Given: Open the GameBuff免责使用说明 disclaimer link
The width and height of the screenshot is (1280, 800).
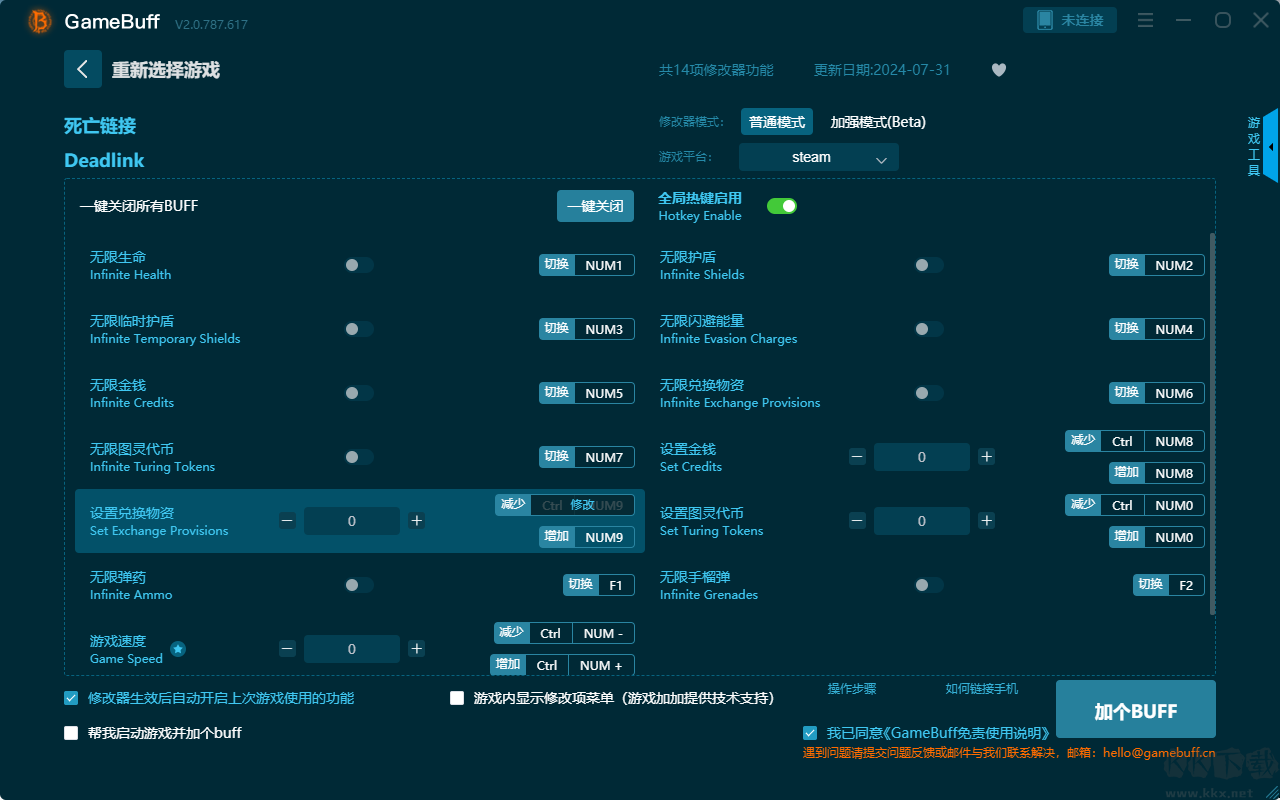Looking at the screenshot, I should coord(968,733).
